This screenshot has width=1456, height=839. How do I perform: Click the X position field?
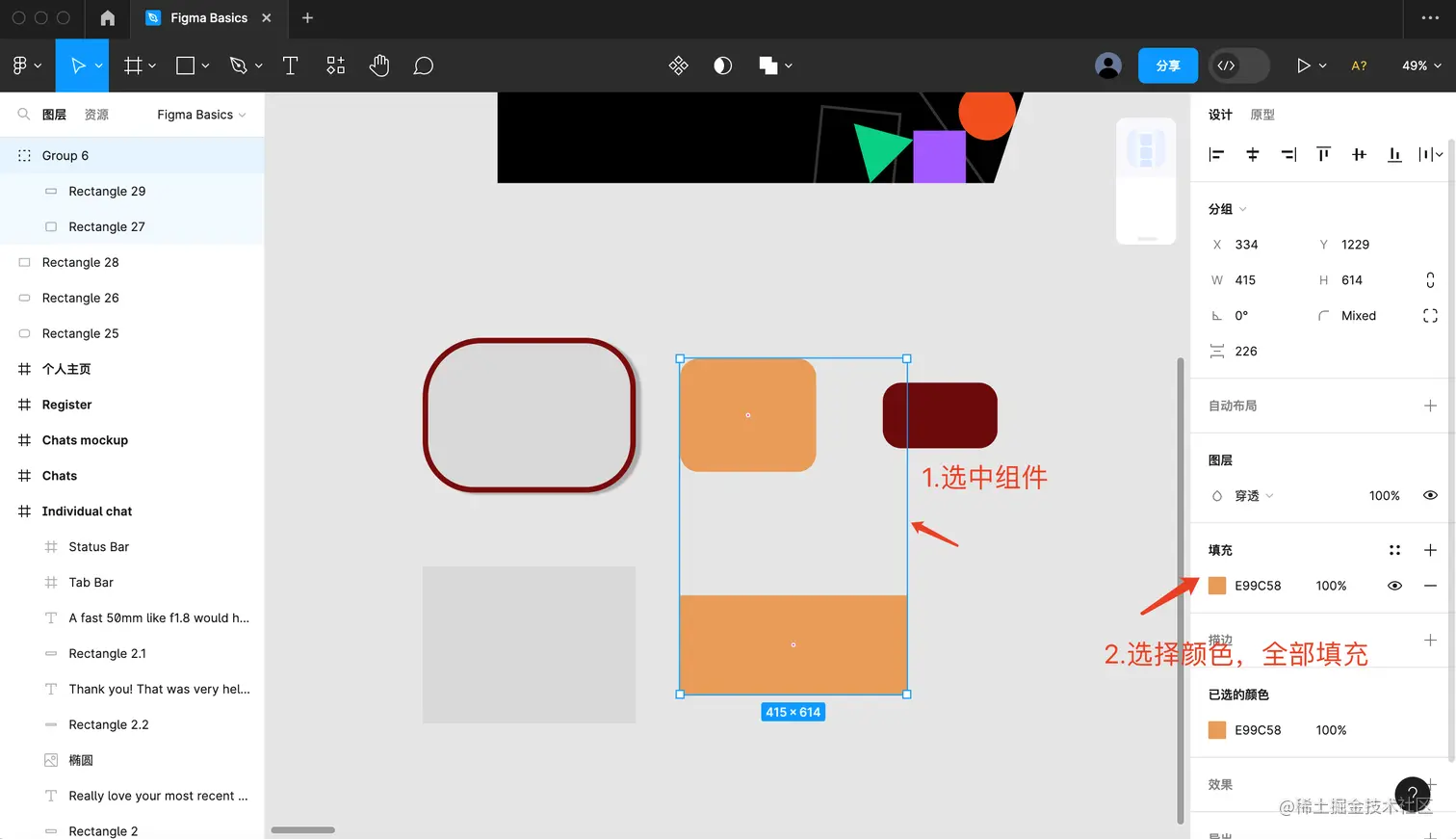click(x=1256, y=245)
